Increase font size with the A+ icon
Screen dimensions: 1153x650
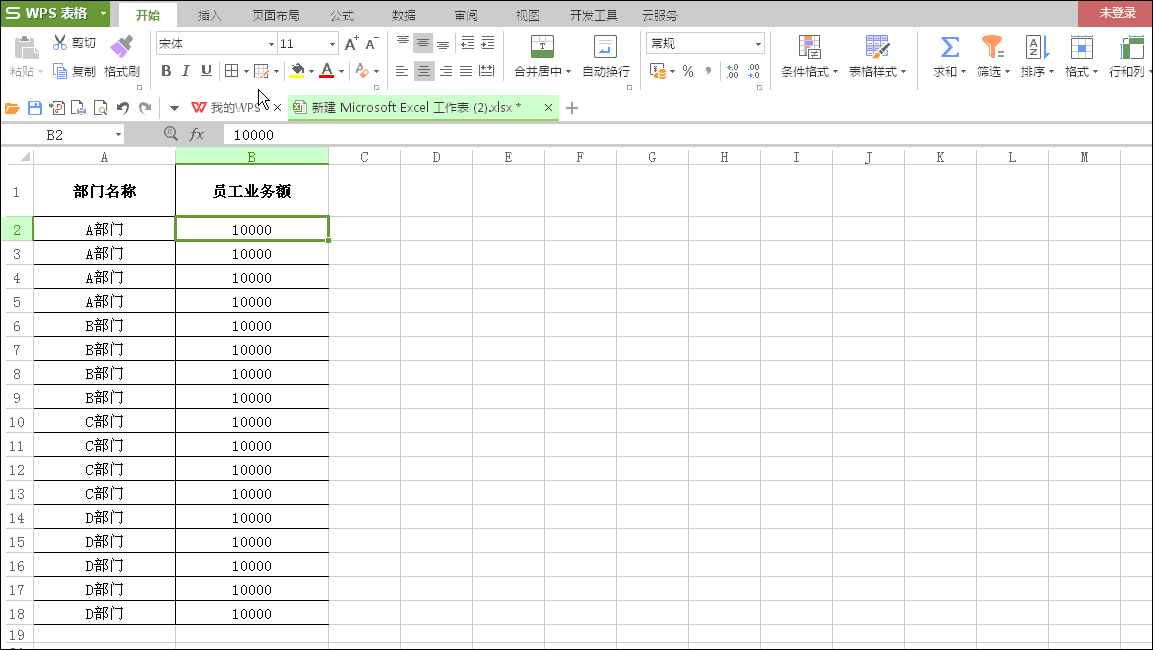tap(351, 43)
